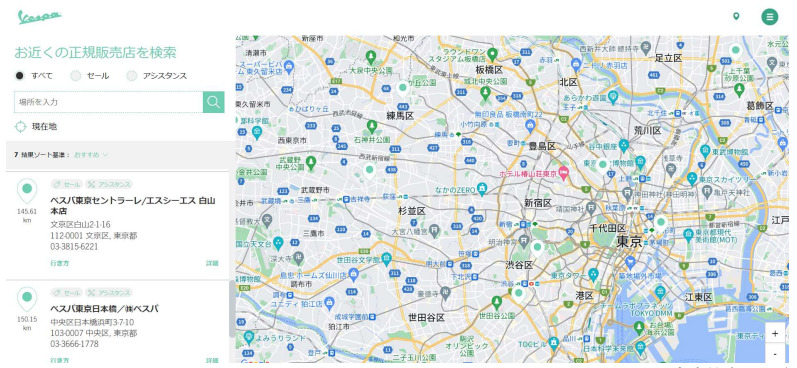Zoom in the map with plus button
797x368 pixels.
point(775,333)
